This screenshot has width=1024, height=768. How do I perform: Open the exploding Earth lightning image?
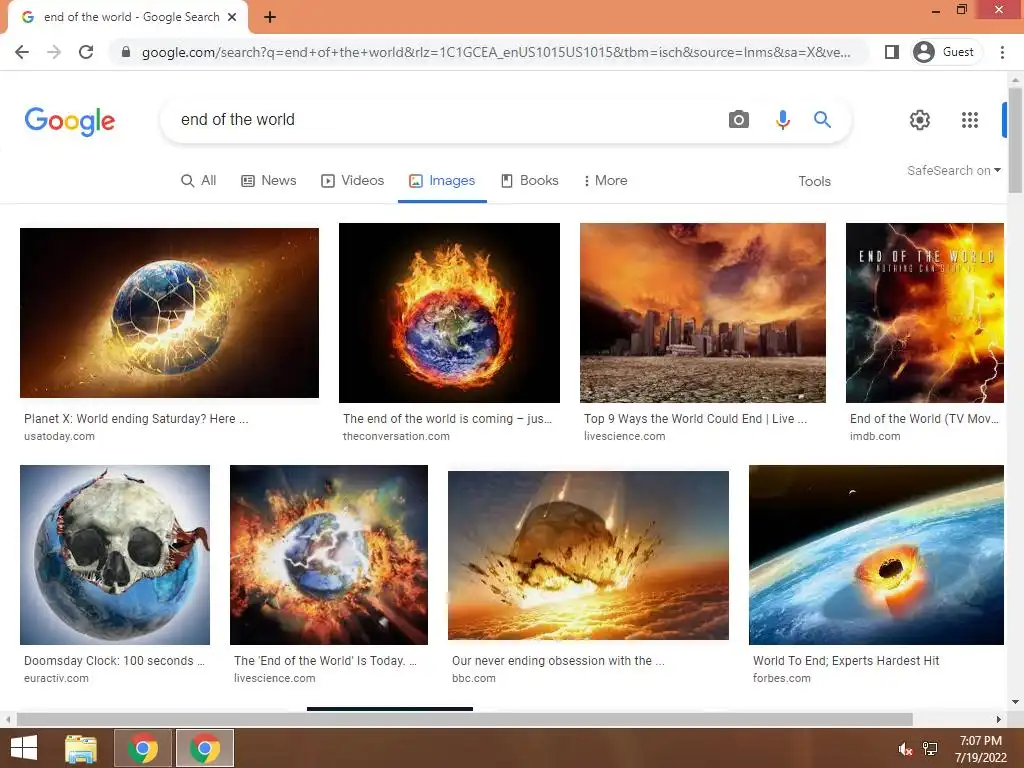(328, 554)
